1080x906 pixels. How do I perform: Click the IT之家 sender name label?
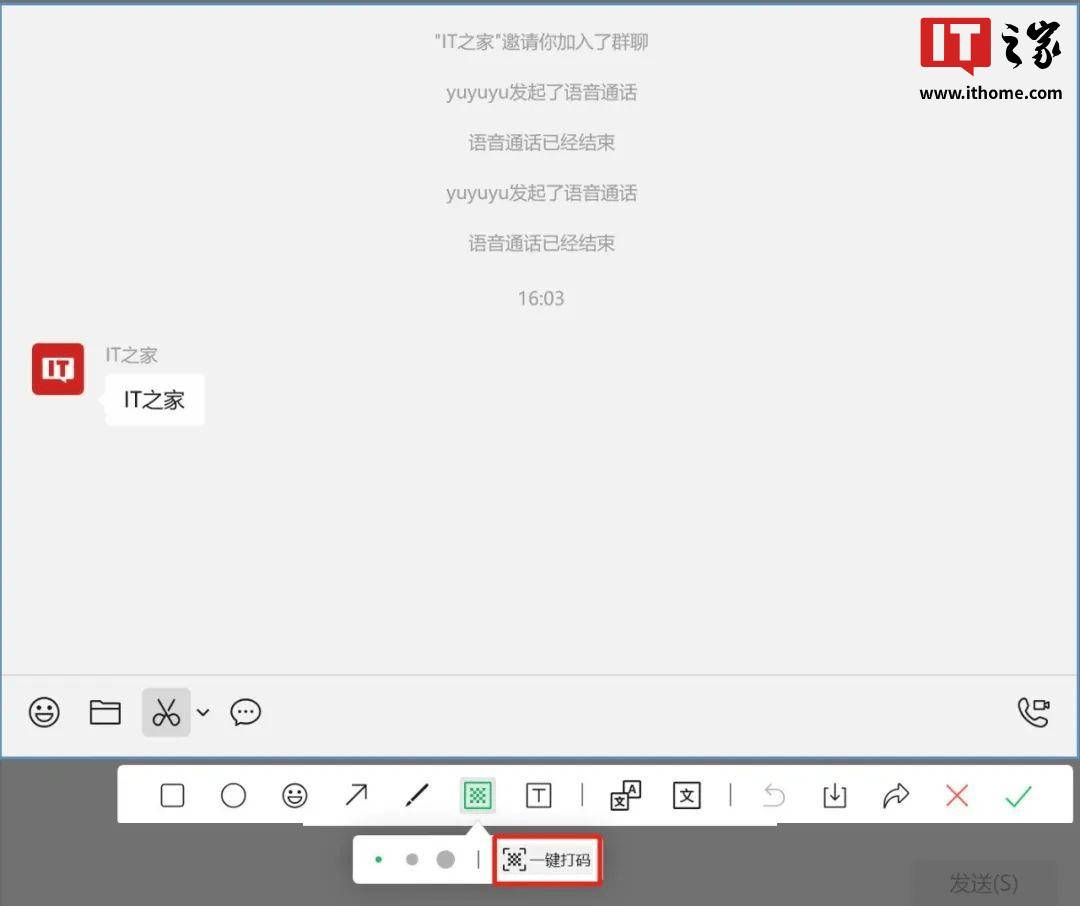[132, 355]
